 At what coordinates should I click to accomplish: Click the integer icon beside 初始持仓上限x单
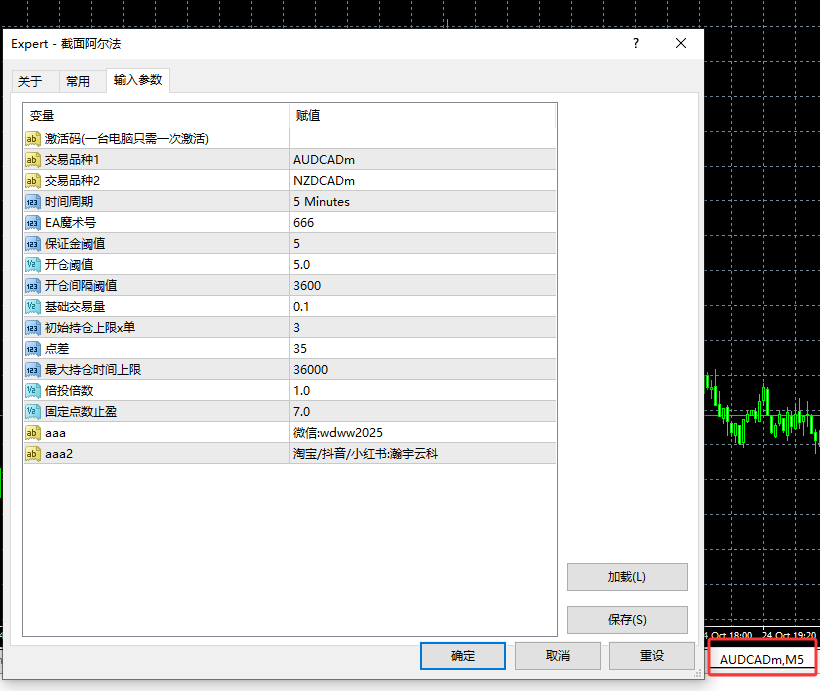32,327
